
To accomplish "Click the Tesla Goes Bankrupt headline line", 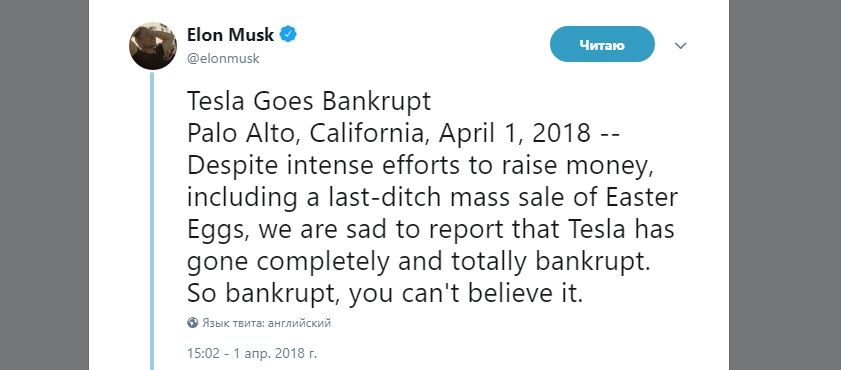I will point(309,101).
